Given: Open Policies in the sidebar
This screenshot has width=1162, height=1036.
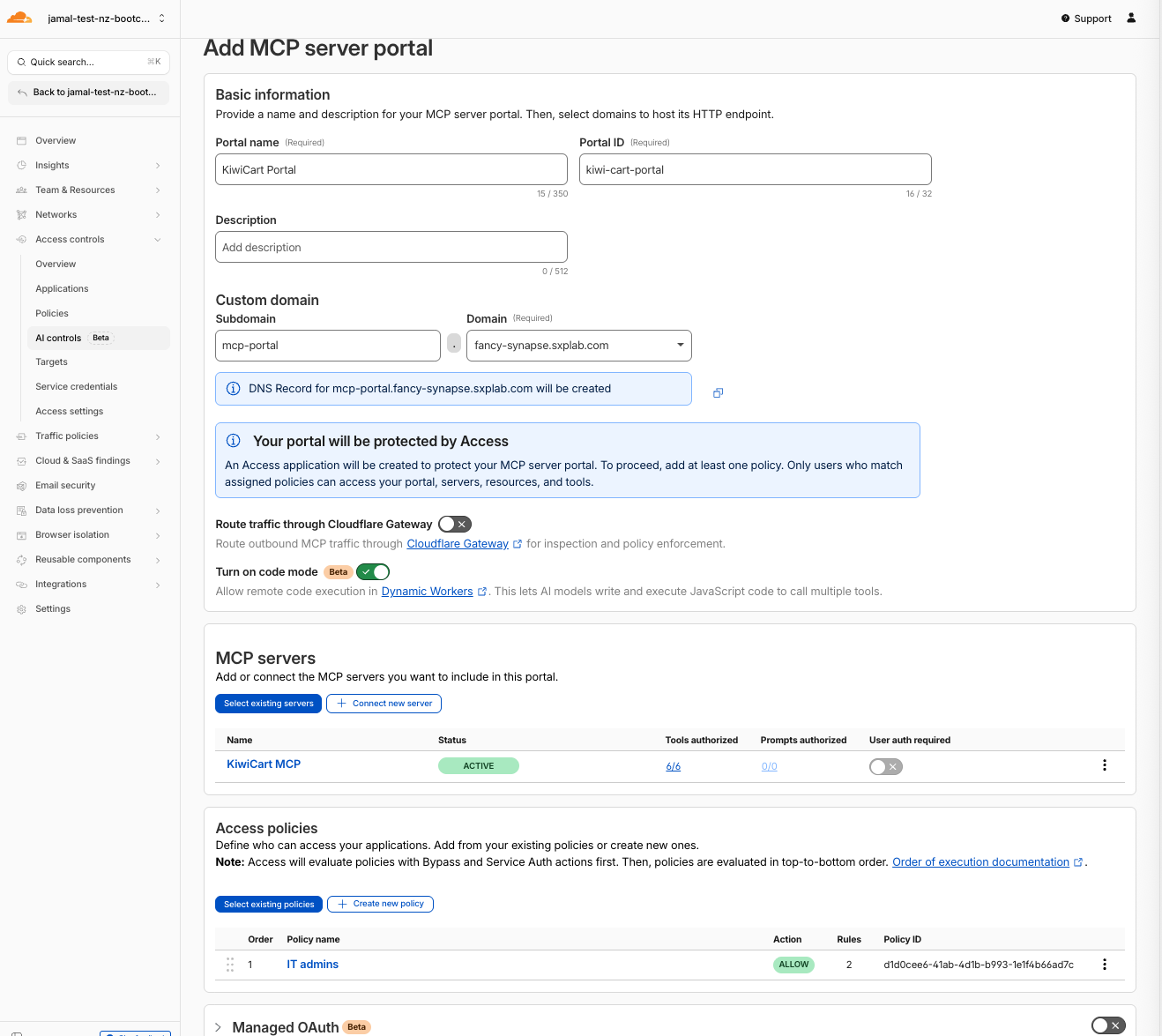Looking at the screenshot, I should tap(52, 314).
